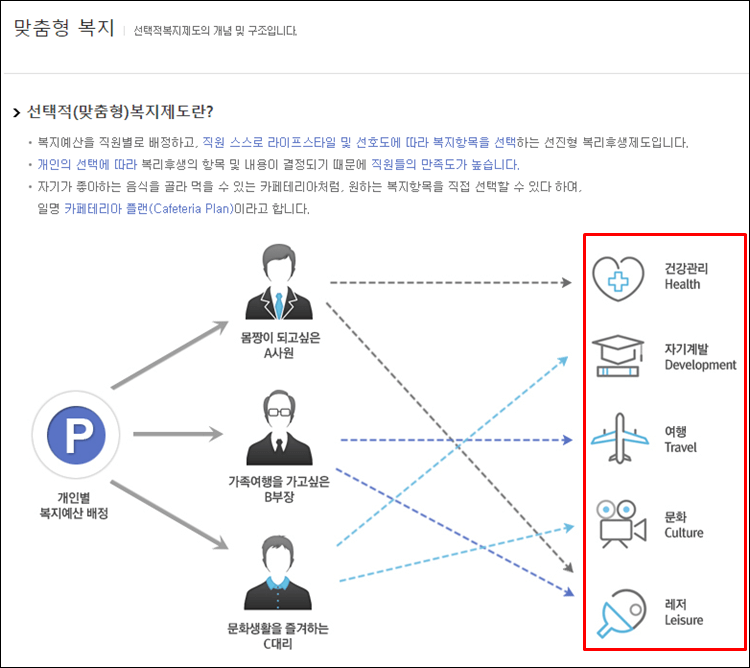Screen dimensions: 750x668
Task: Select the B부장 manager avatar with glasses
Action: click(x=279, y=428)
